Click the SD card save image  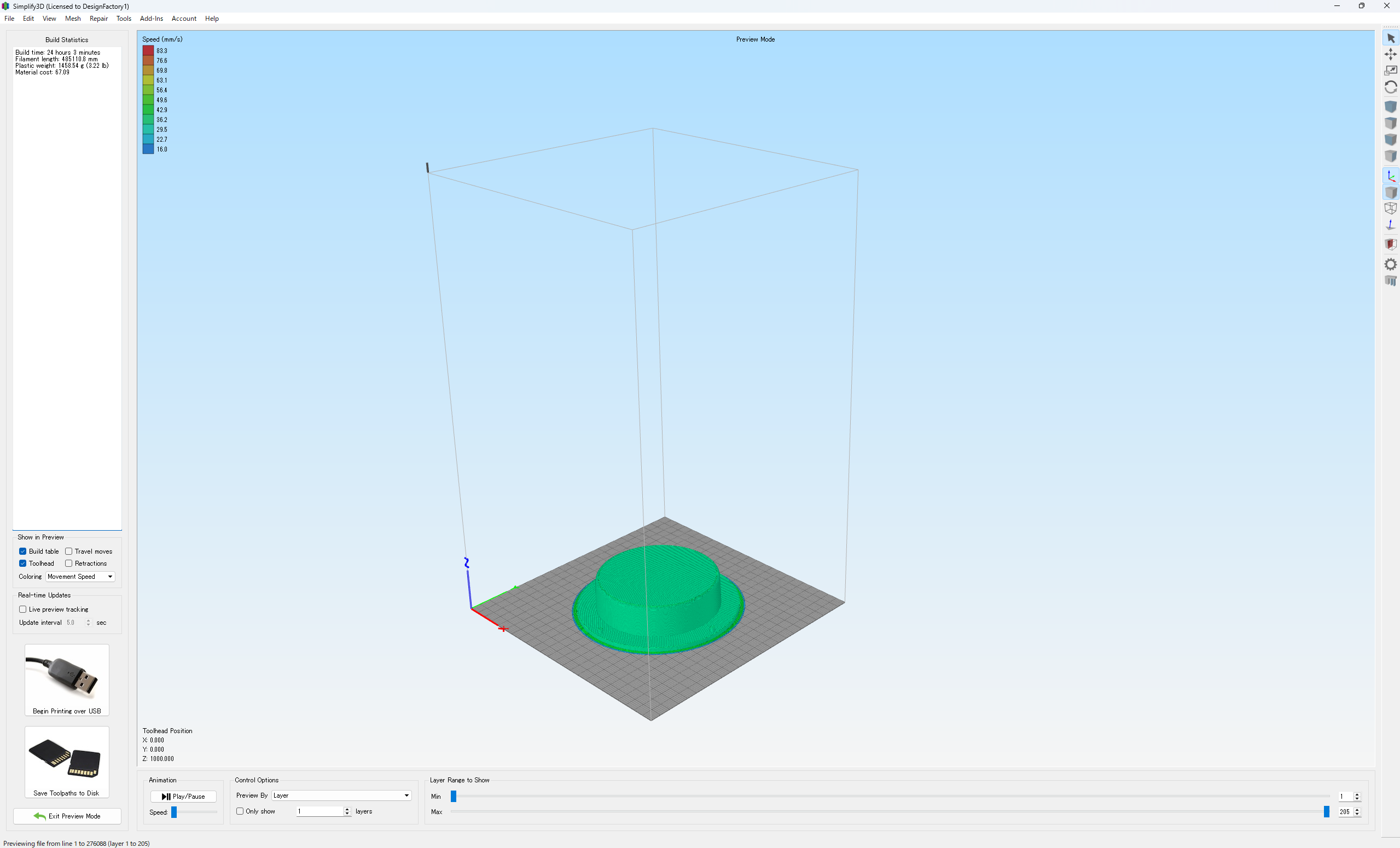(x=67, y=758)
